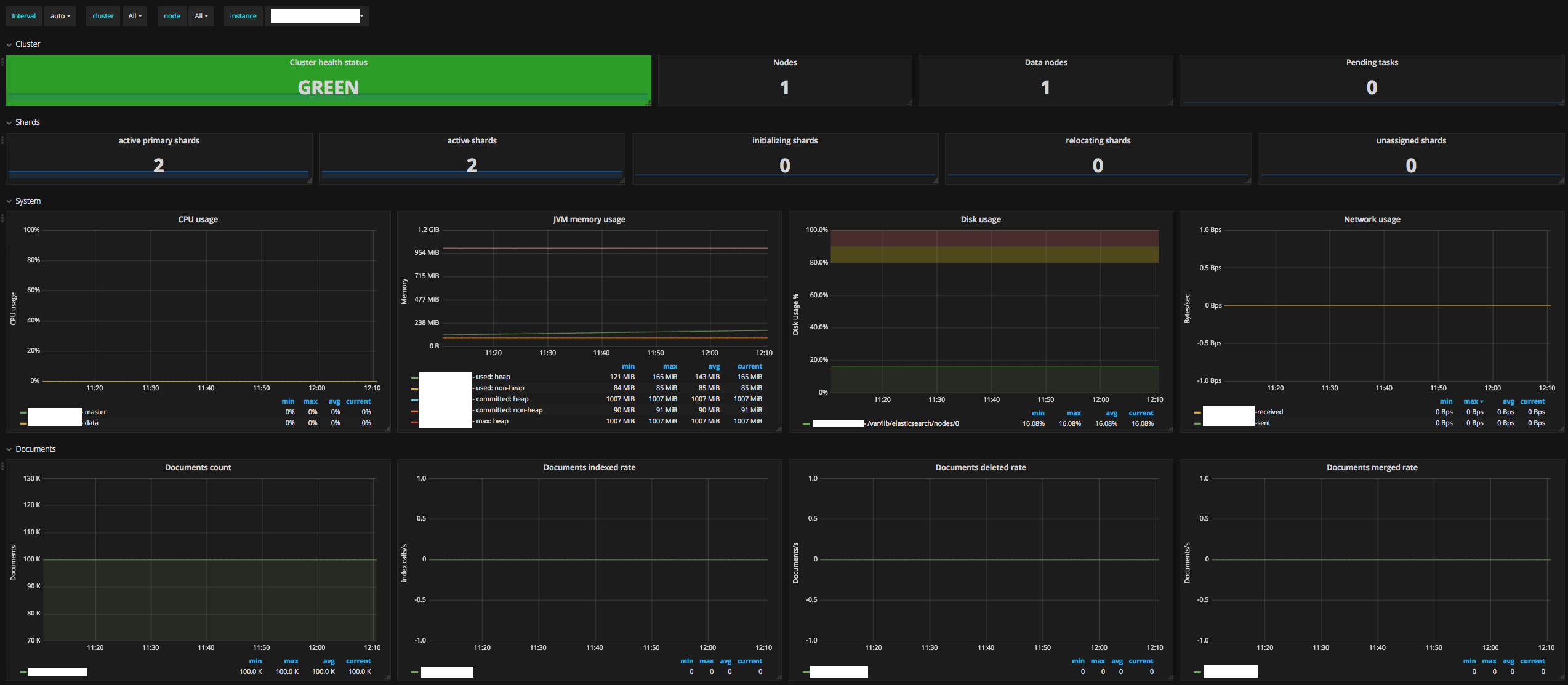Open the cluster All dropdown
Viewport: 1568px width, 685px height.
(x=134, y=16)
